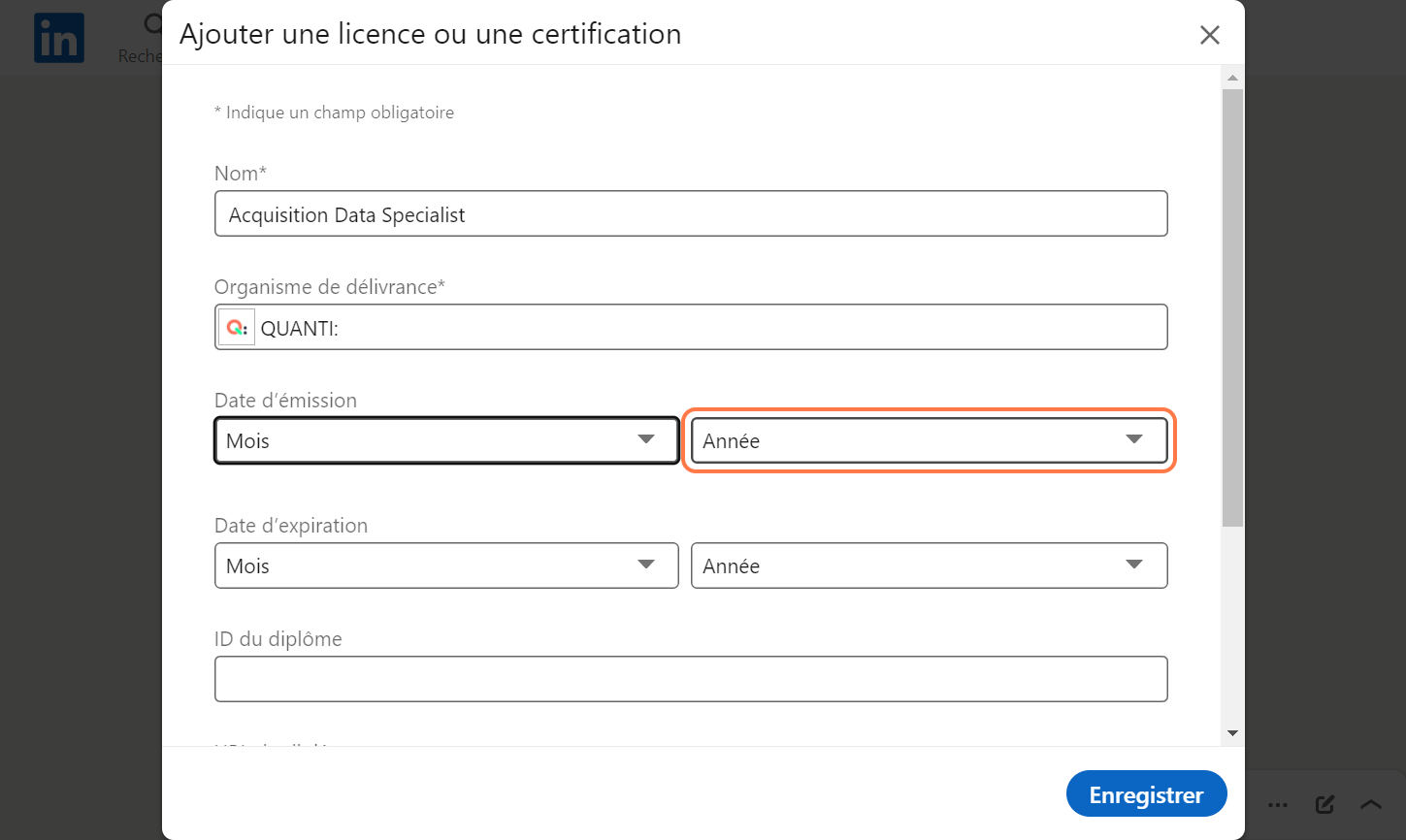This screenshot has width=1406, height=840.
Task: Open the issue date Année dropdown
Action: coord(929,440)
